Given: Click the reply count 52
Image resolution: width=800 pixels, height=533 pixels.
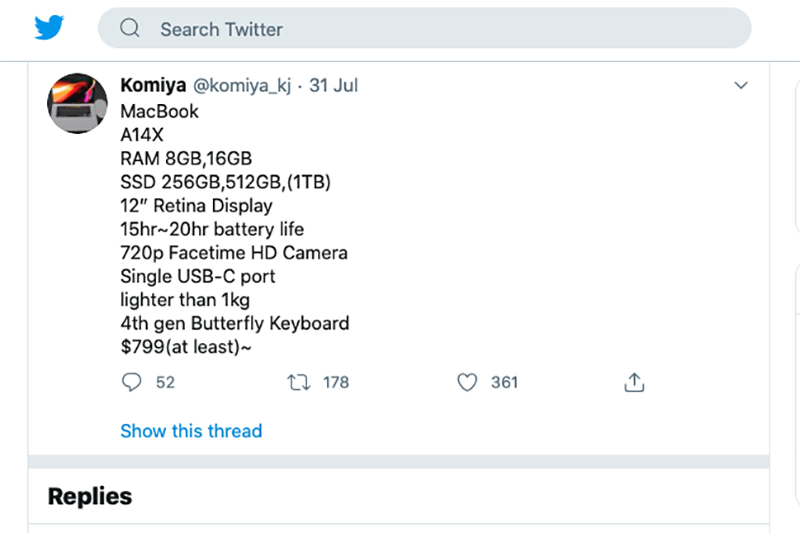Looking at the screenshot, I should (x=165, y=382).
